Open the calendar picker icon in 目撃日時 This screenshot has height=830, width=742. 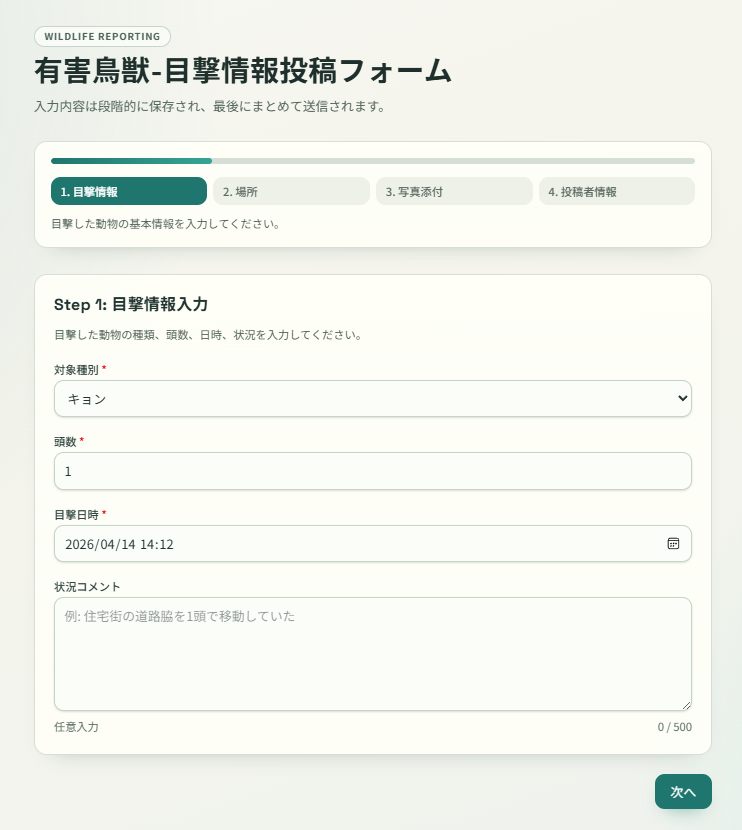click(x=673, y=543)
